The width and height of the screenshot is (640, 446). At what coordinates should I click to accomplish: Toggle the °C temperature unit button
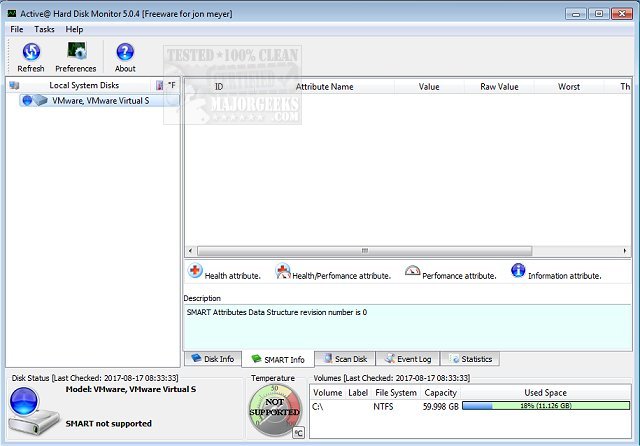(x=298, y=433)
